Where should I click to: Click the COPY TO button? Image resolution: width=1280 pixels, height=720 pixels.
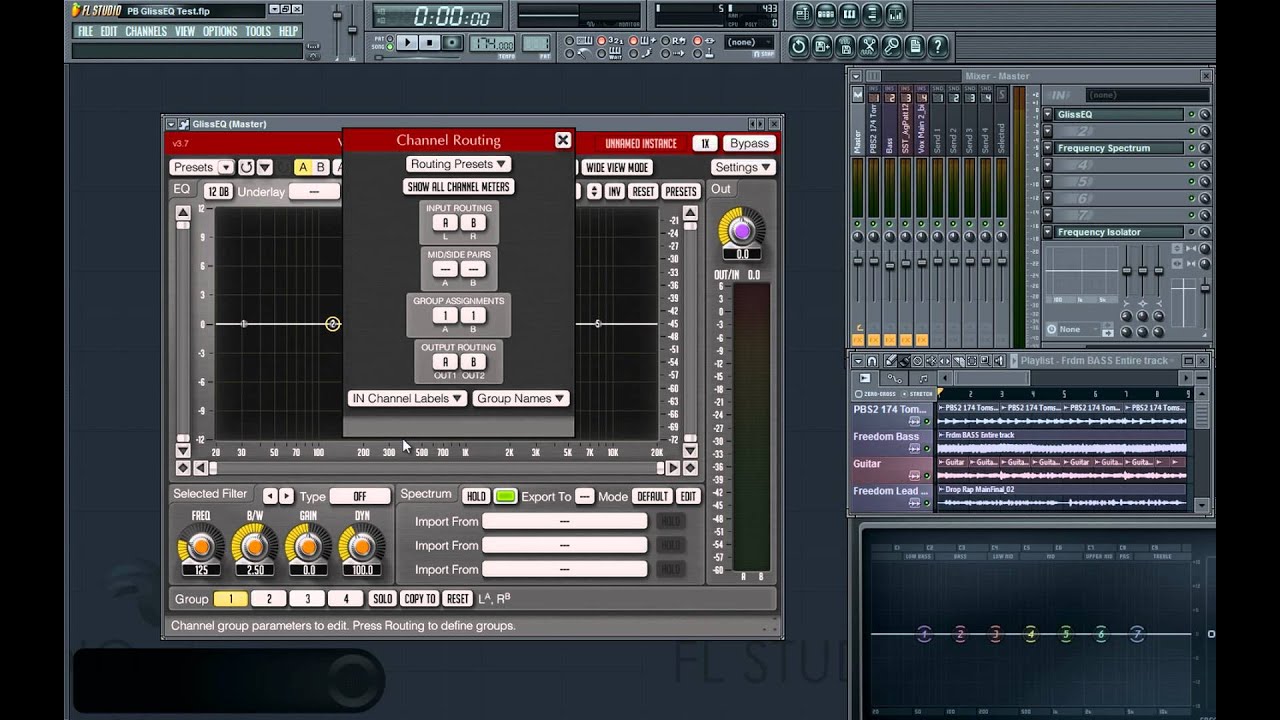coord(419,599)
